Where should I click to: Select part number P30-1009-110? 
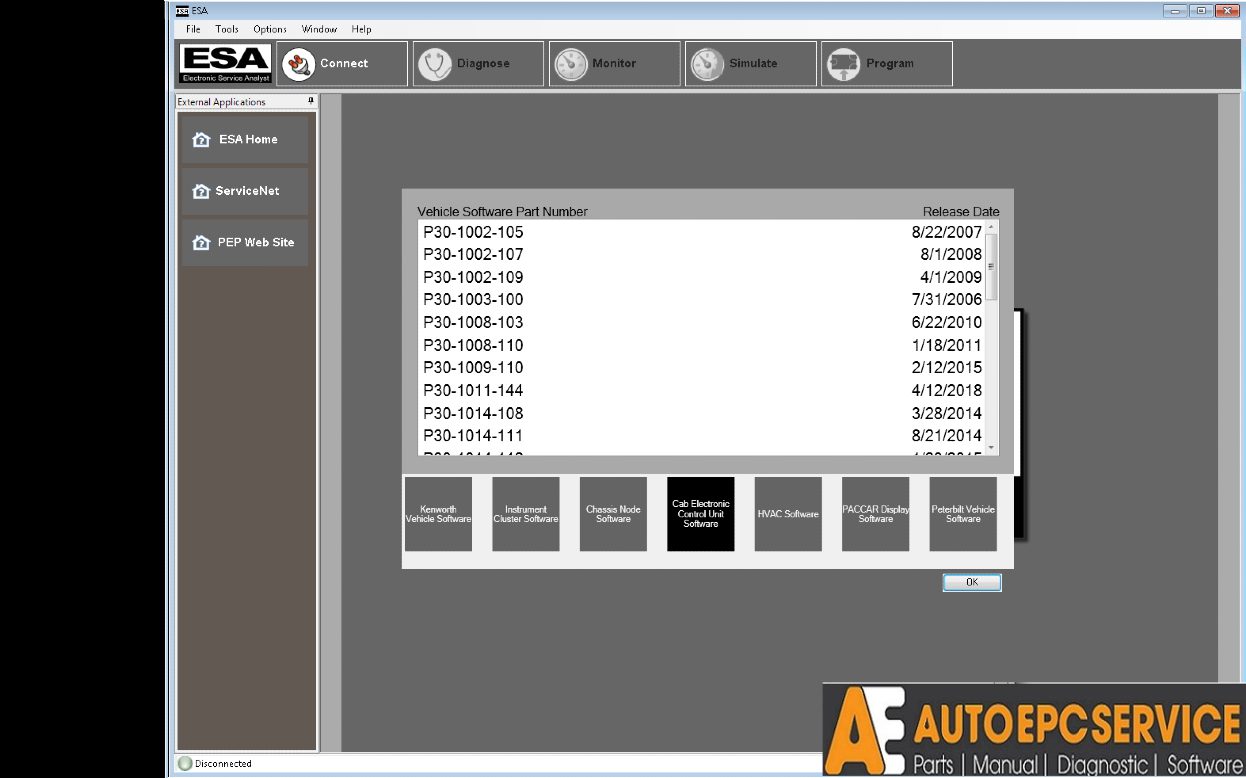pos(473,368)
